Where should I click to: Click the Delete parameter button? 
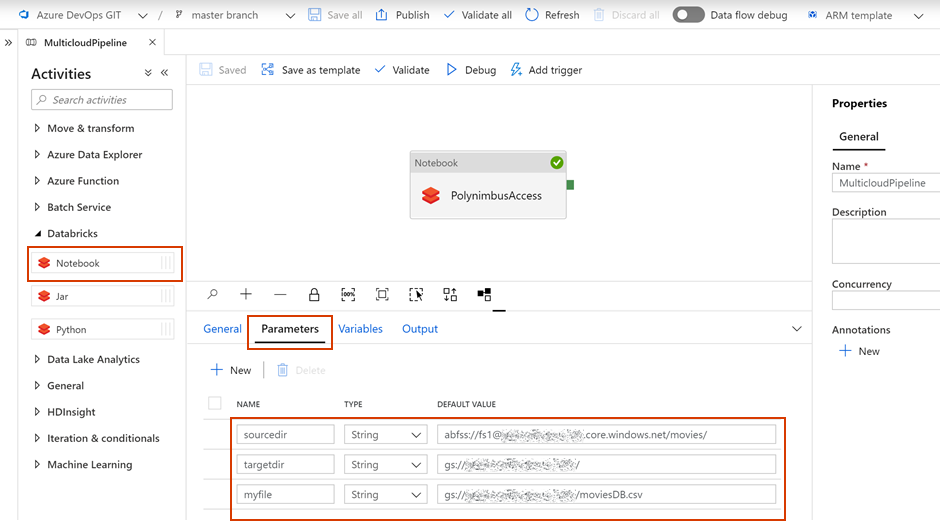click(301, 370)
